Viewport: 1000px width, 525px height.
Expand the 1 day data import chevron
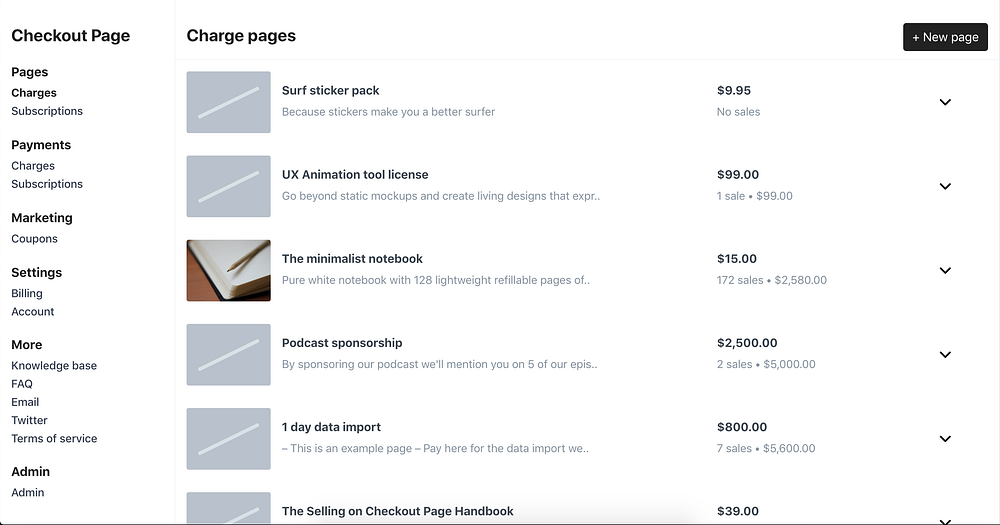coord(945,438)
